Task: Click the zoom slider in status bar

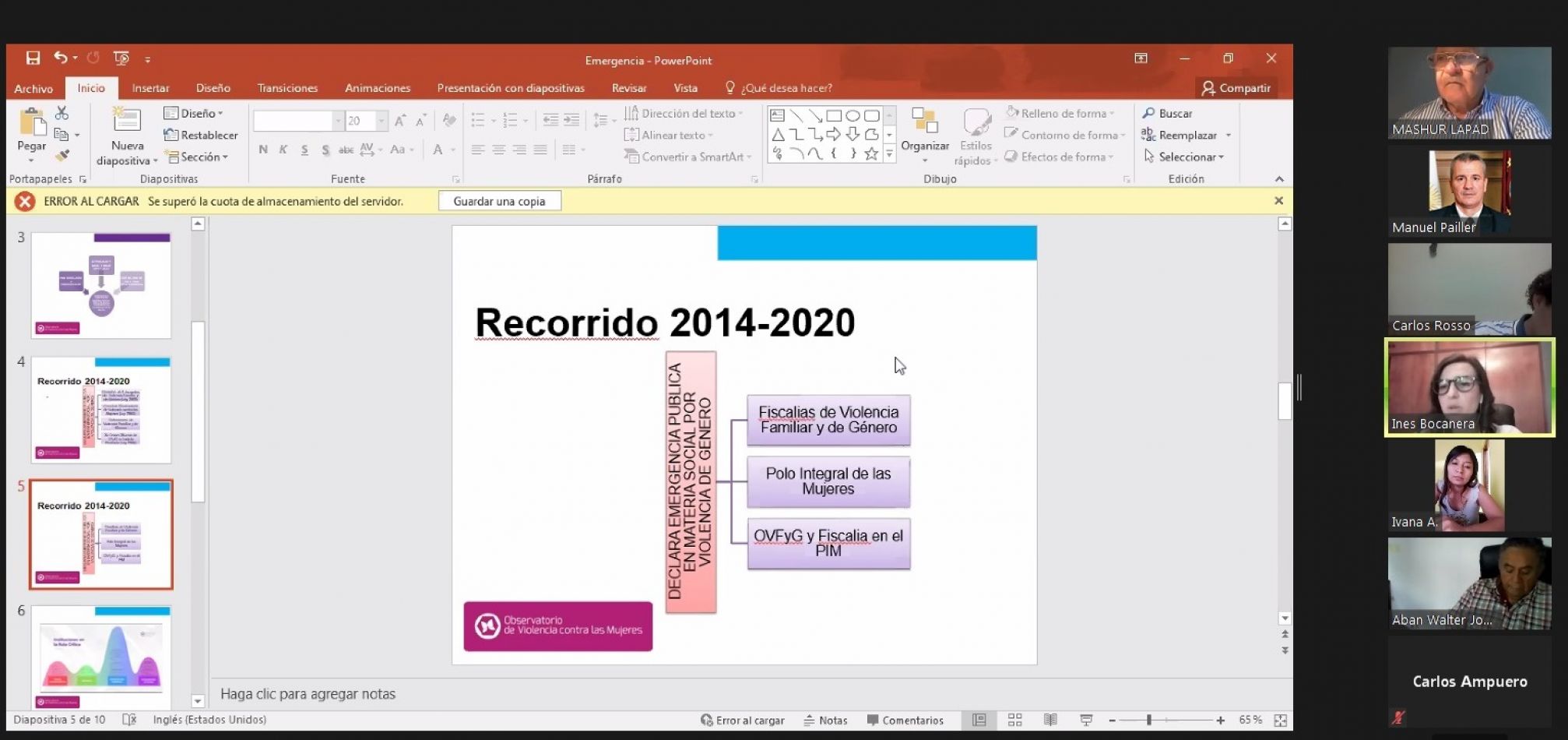Action: (1149, 721)
